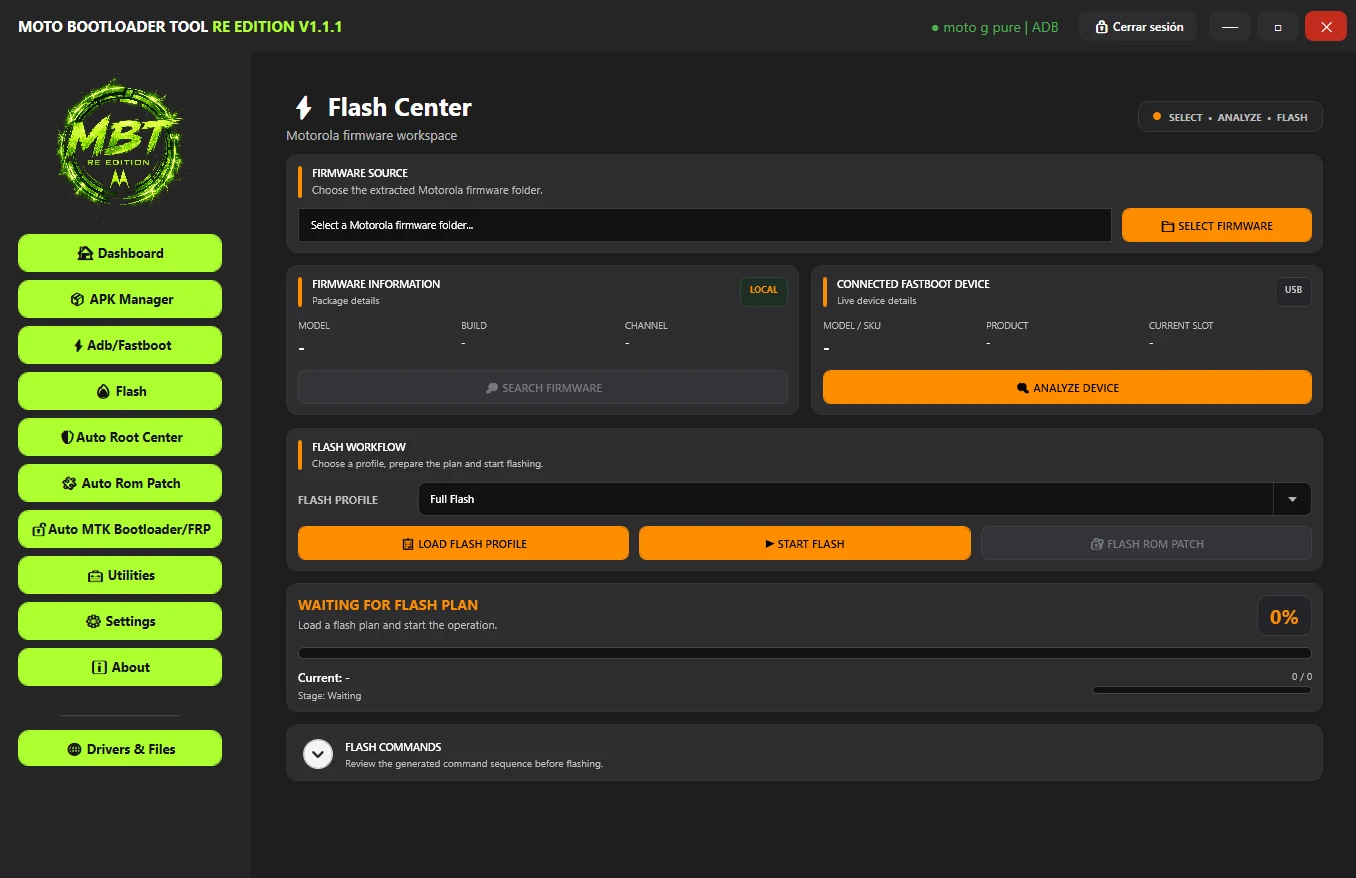
Task: Select the Flash sidebar item
Action: coord(120,391)
